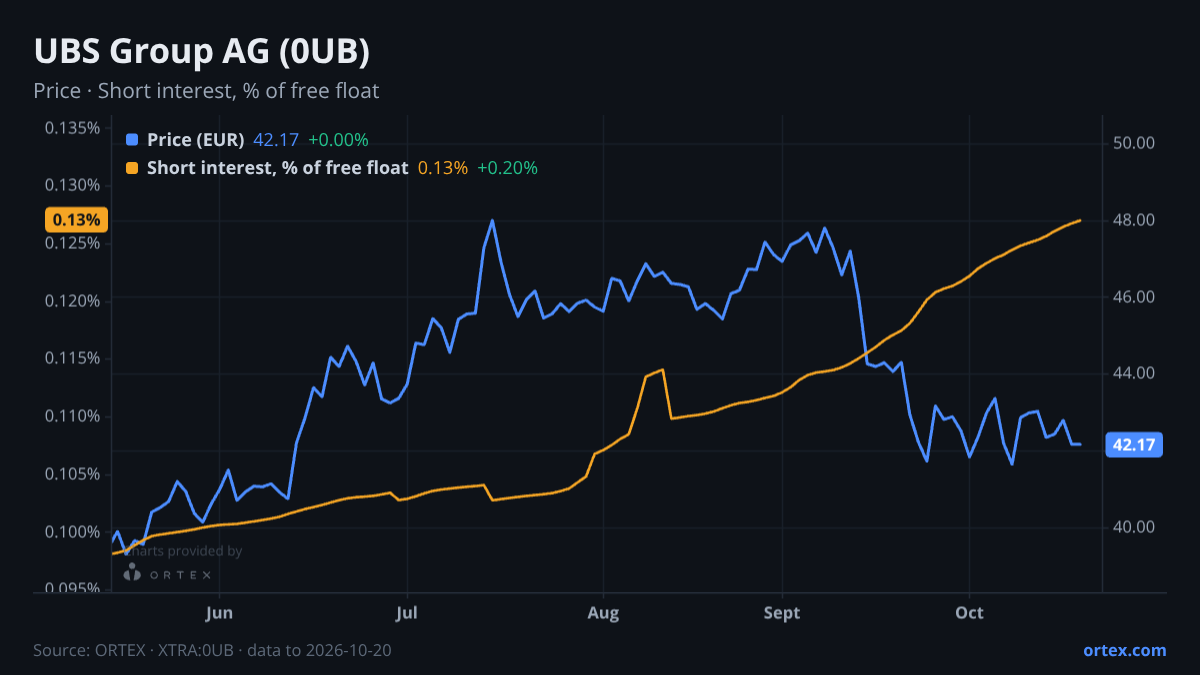
Task: Click the Oct x-axis label
Action: [x=969, y=612]
